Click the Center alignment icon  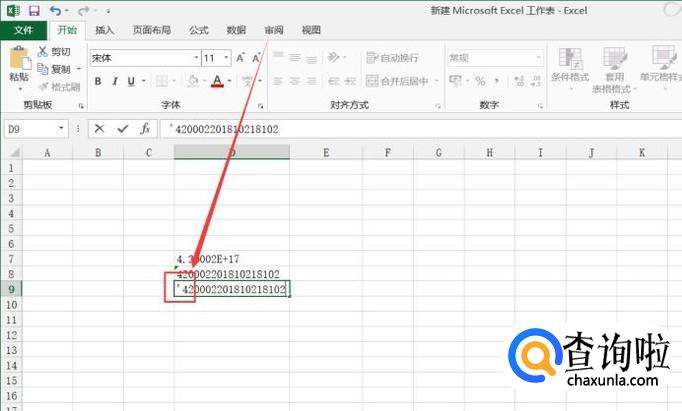coord(295,81)
